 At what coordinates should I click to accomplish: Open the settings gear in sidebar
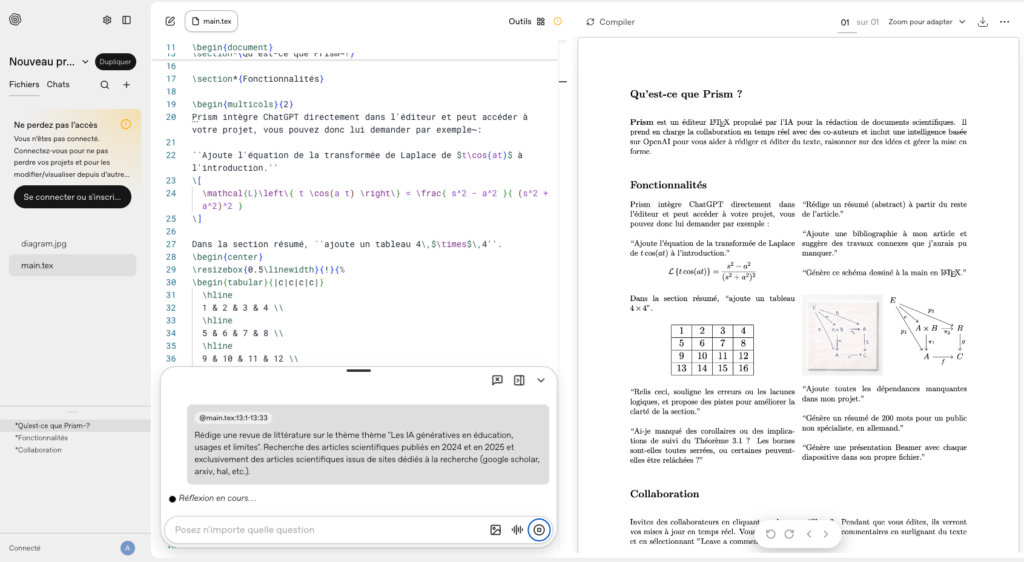coord(107,20)
